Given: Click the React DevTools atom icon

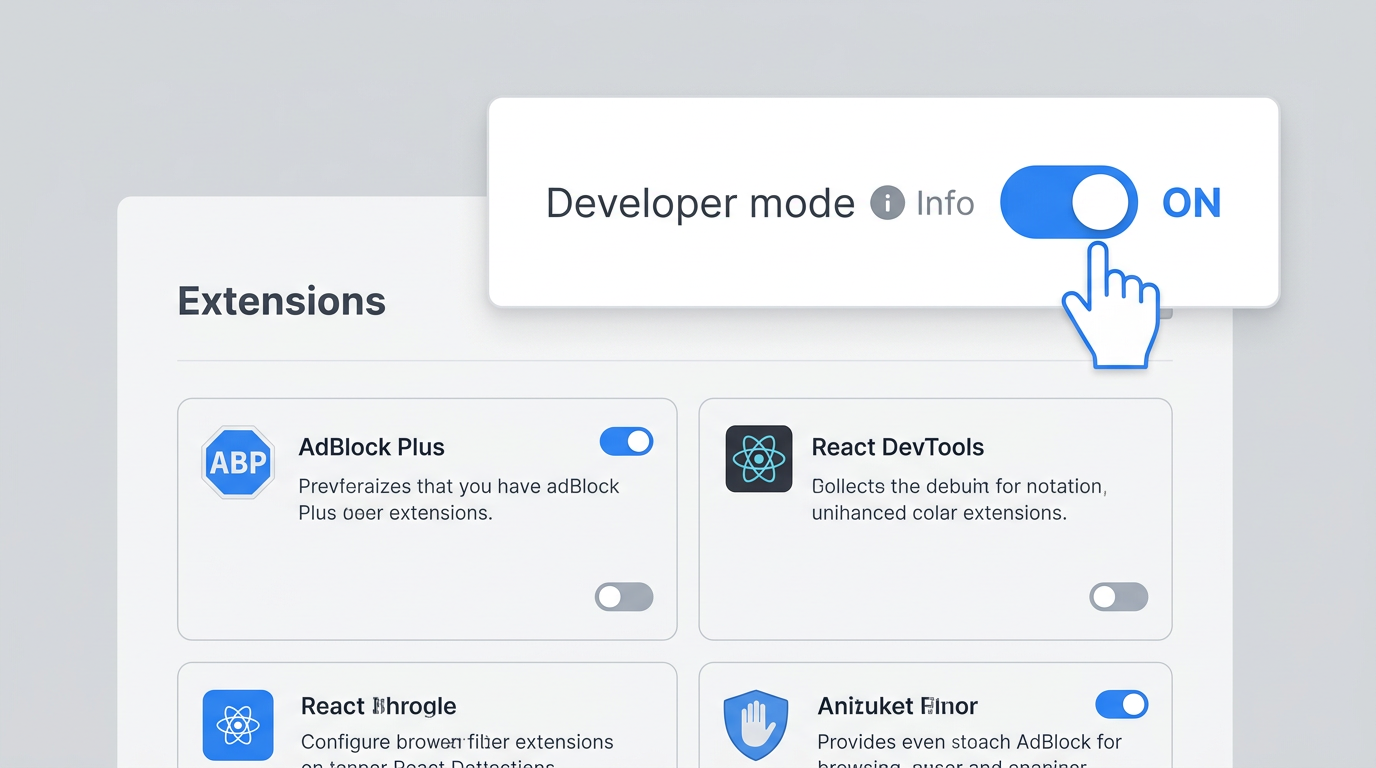Looking at the screenshot, I should 759,459.
